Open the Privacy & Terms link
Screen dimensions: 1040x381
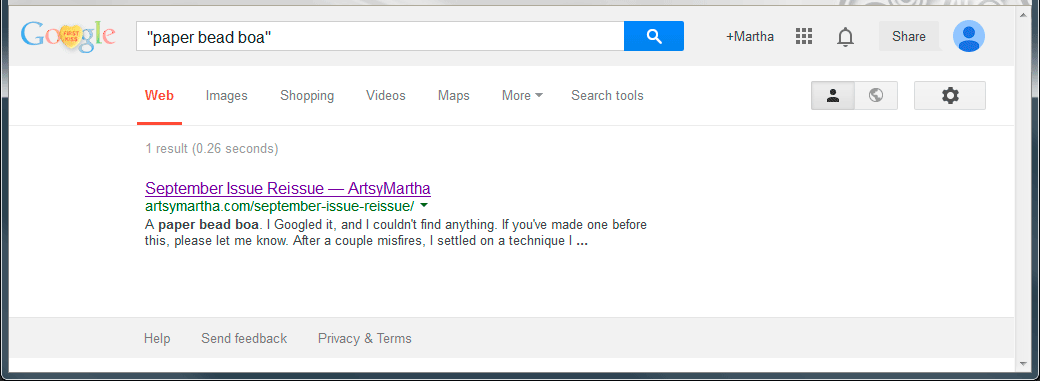coord(365,339)
